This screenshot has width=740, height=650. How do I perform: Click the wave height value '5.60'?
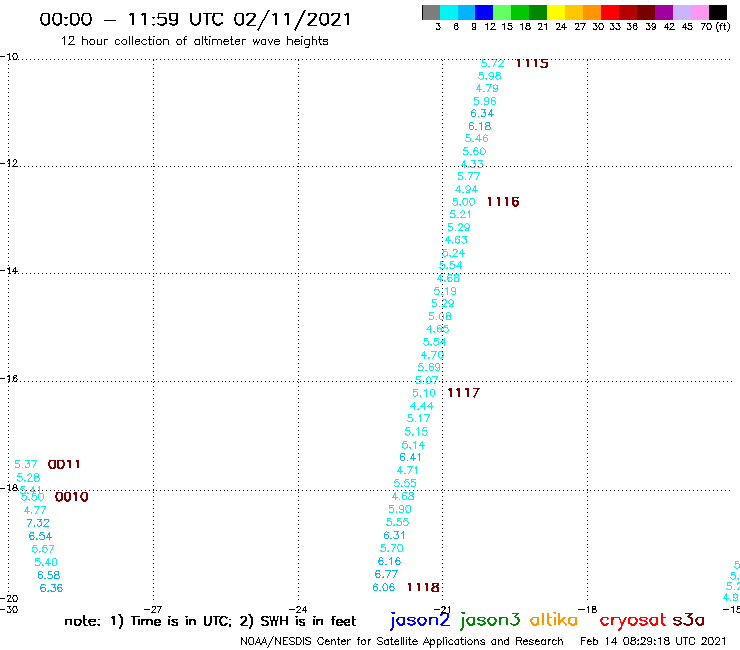[x=474, y=152]
